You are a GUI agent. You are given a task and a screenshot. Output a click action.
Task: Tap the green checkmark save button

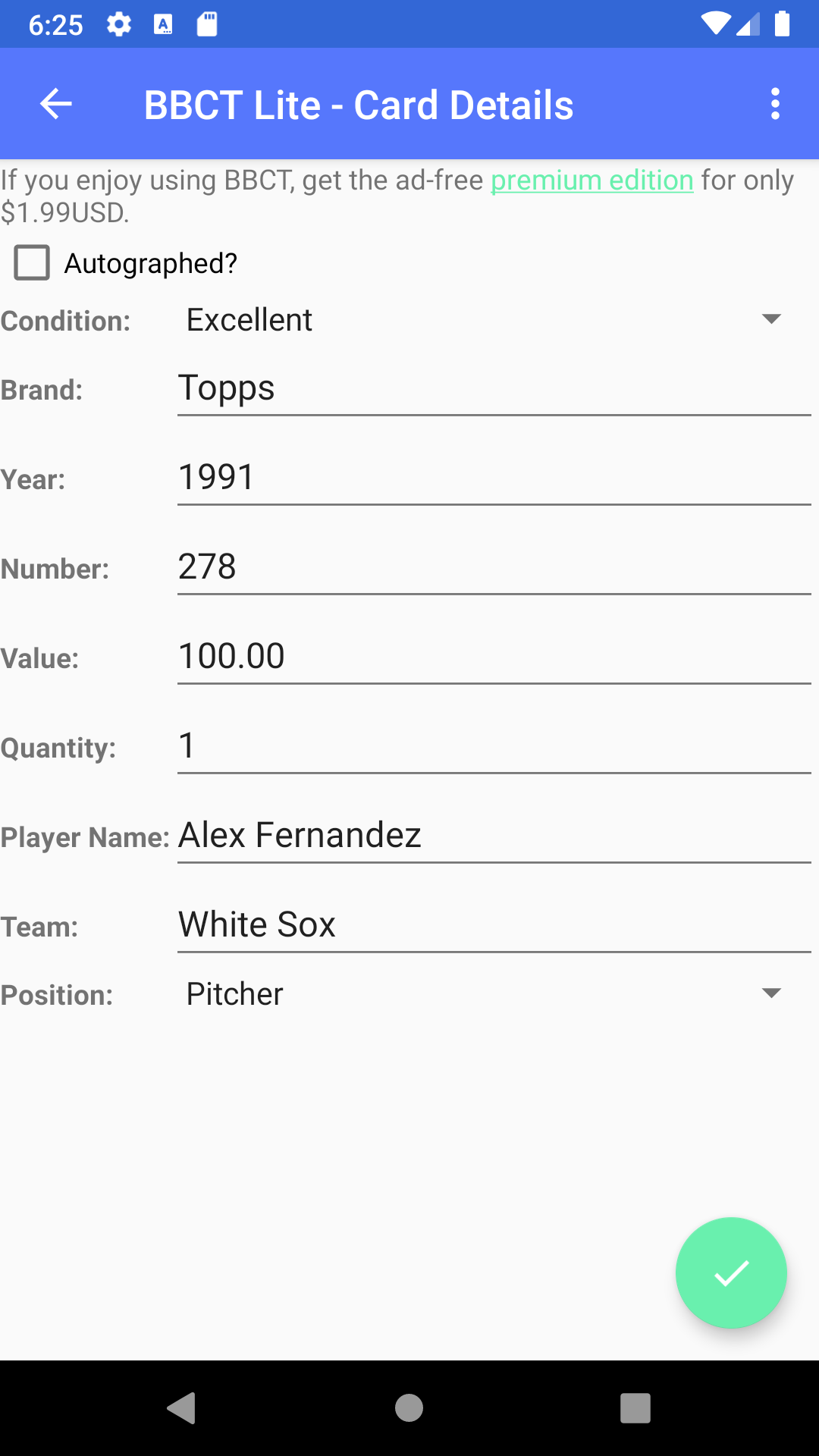point(730,1273)
